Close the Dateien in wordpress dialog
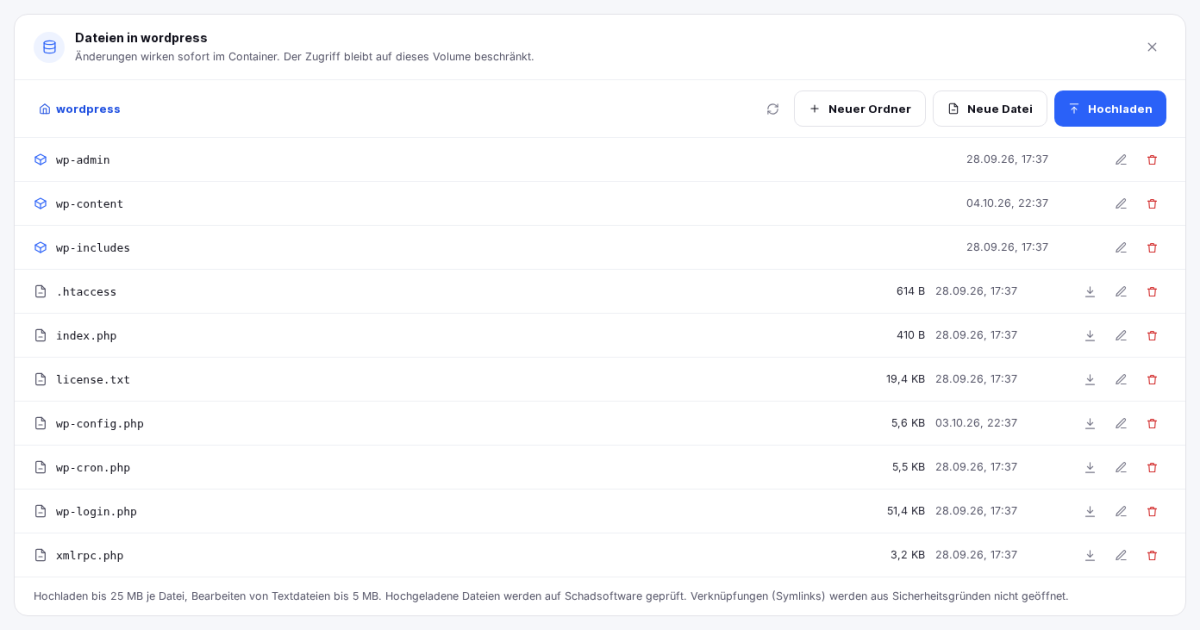The image size is (1200, 630). click(1152, 47)
